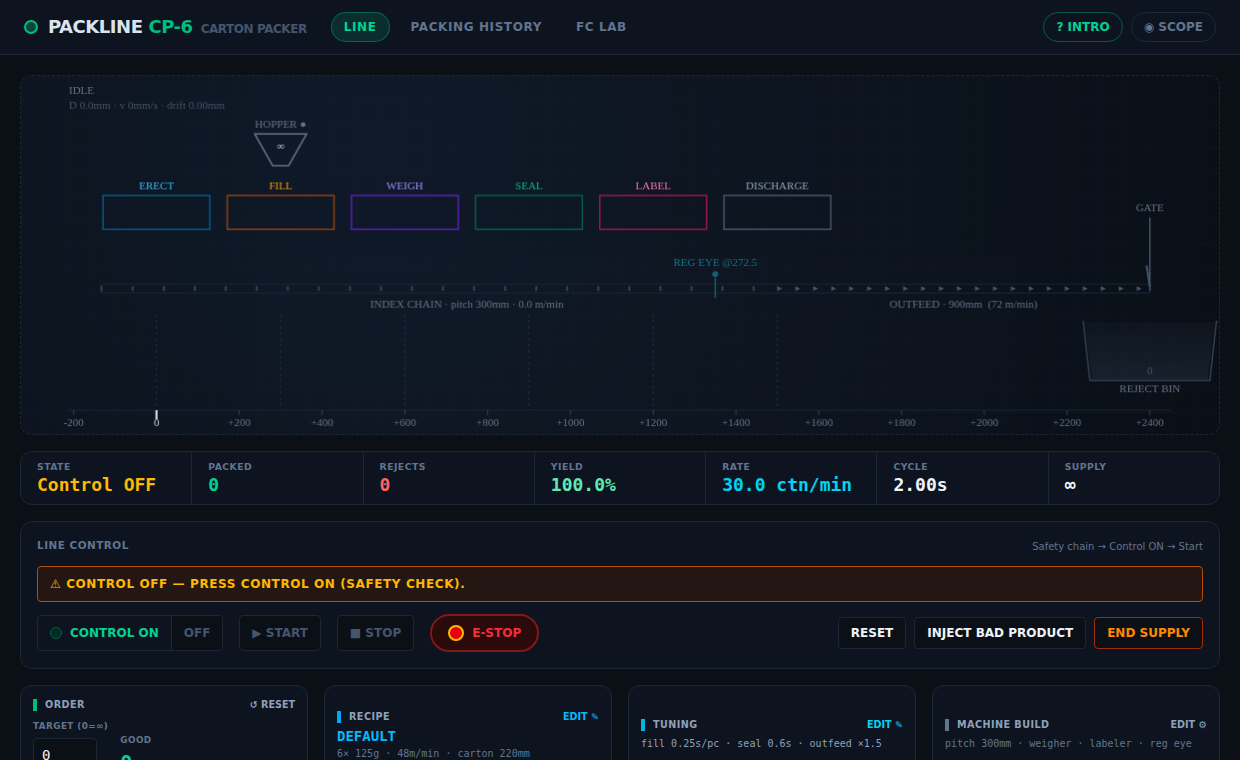Click the 2.00s CYCLE value
Screen dimensions: 1240x760
click(920, 485)
